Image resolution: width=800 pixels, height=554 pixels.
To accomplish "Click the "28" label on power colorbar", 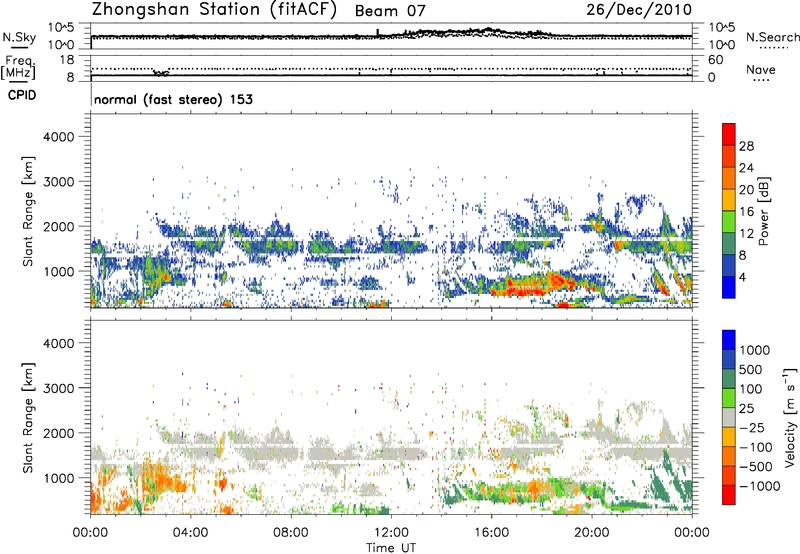I will [746, 146].
